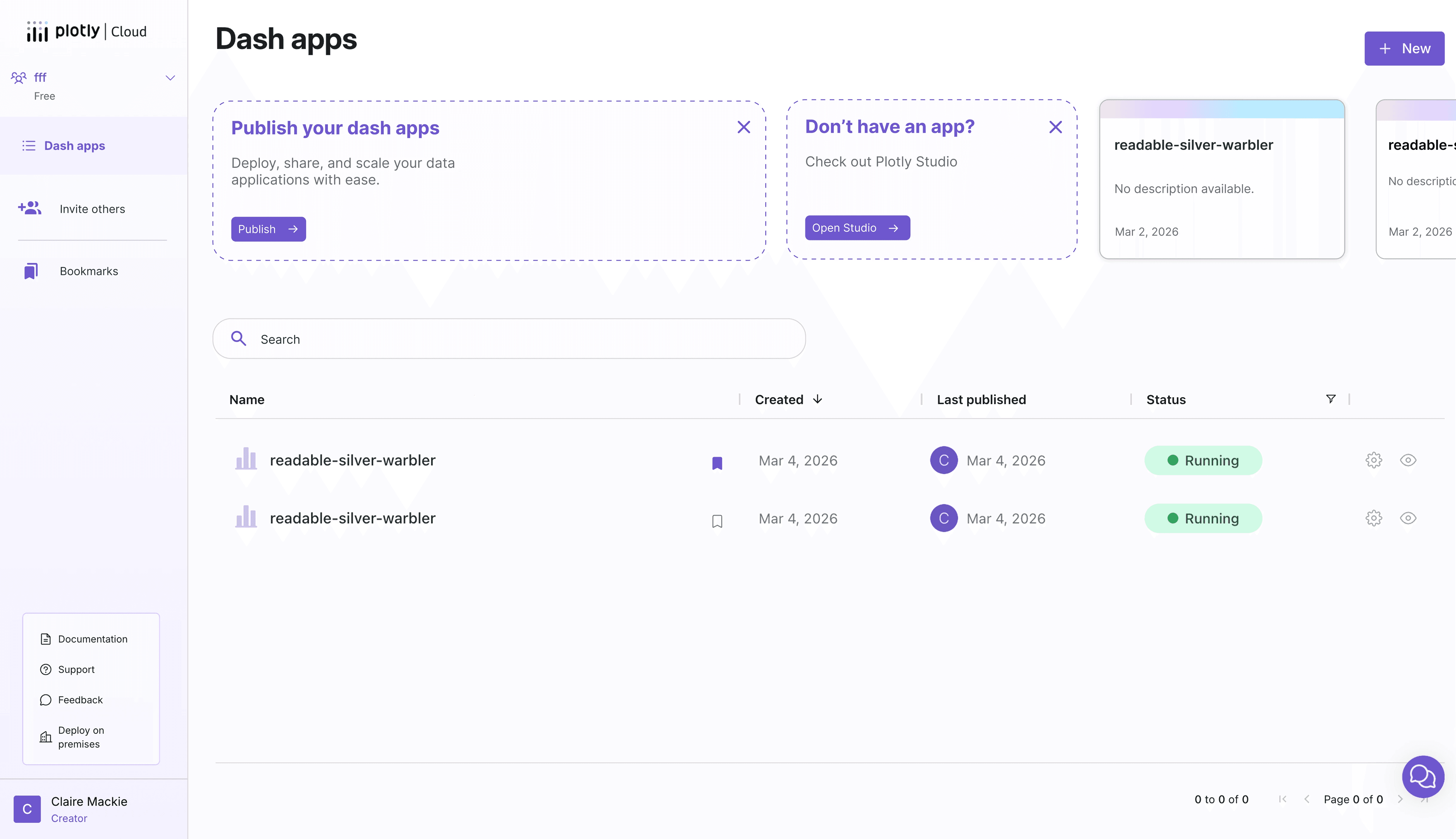Click the eye icon on first app row
The height and width of the screenshot is (839, 1456).
tap(1408, 460)
